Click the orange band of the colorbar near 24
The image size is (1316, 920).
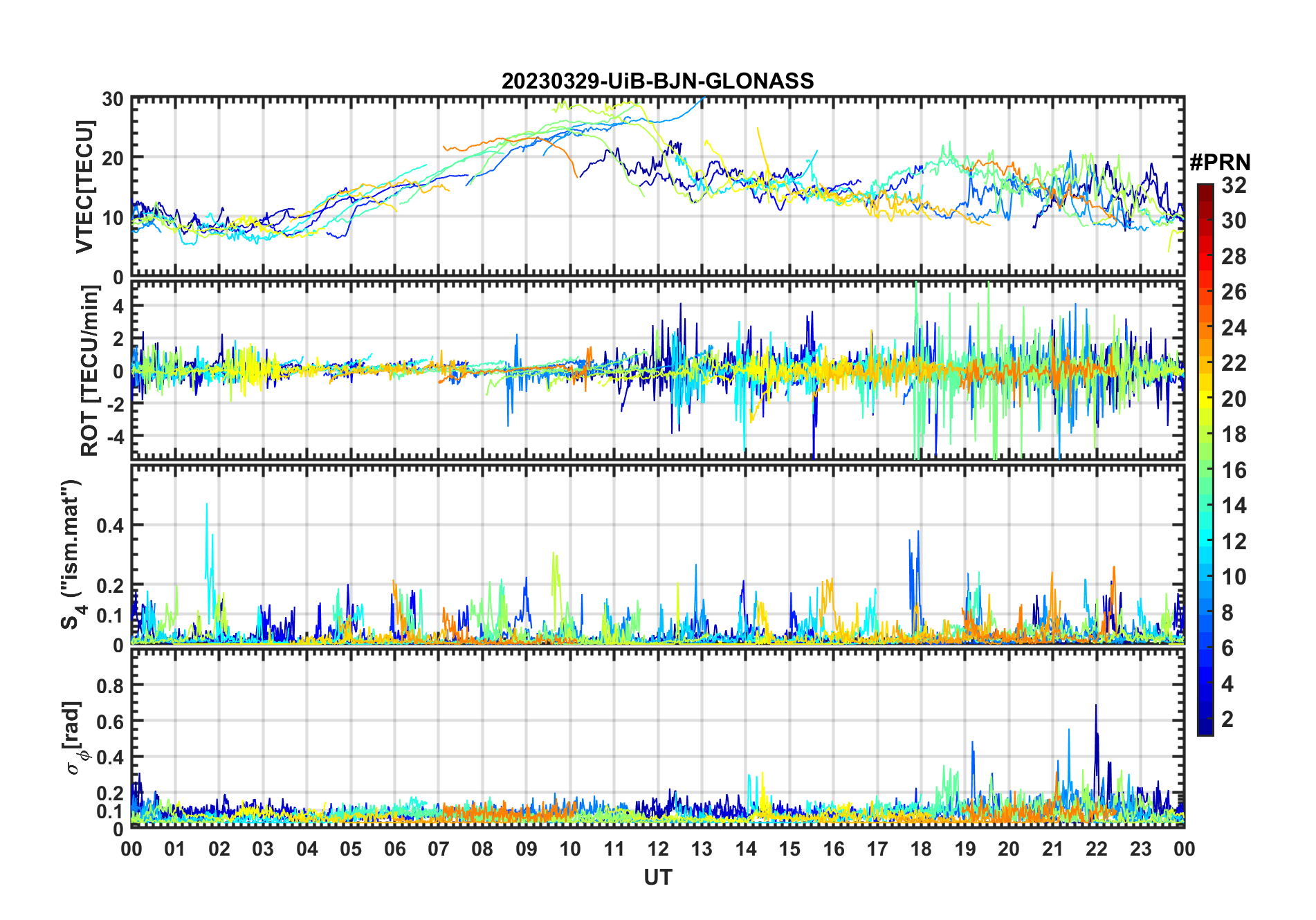pyautogui.click(x=1205, y=326)
